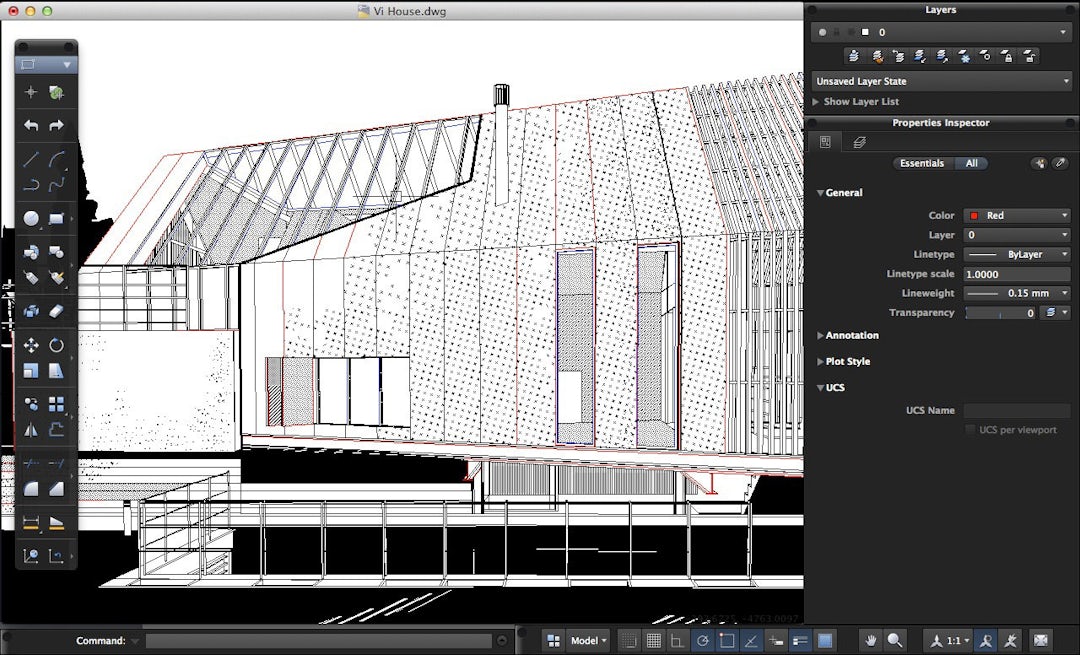Select the Move tool with four arrows
This screenshot has height=655, width=1080.
coord(31,345)
